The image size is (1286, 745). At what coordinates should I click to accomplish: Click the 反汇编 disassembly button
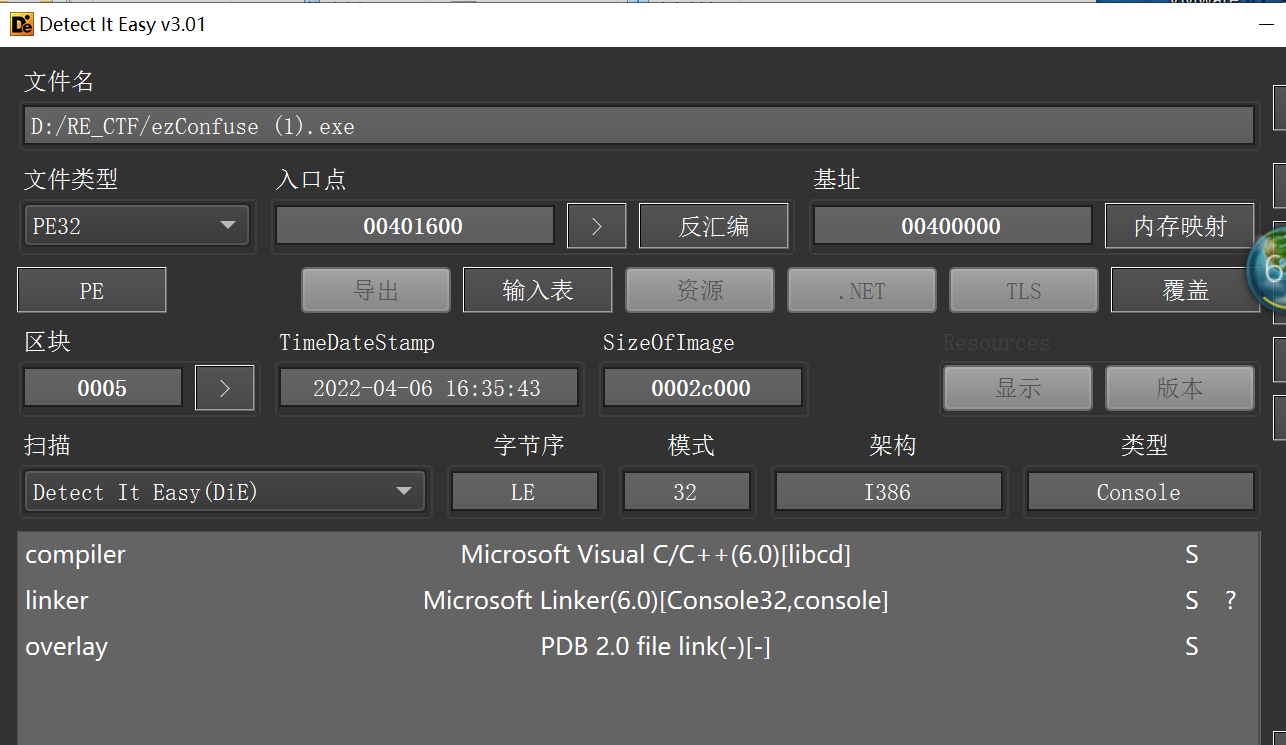(x=713, y=225)
